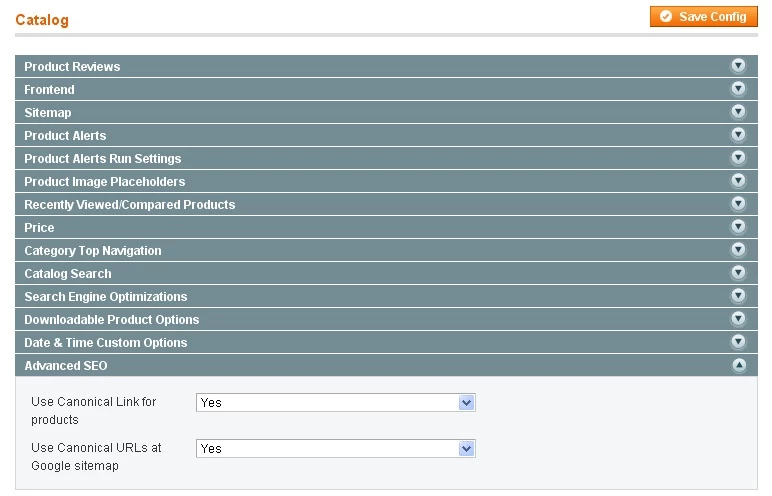Viewport: 772px width, 496px height.
Task: Expand Recently Viewed/Compared Products arrow
Action: click(x=738, y=203)
